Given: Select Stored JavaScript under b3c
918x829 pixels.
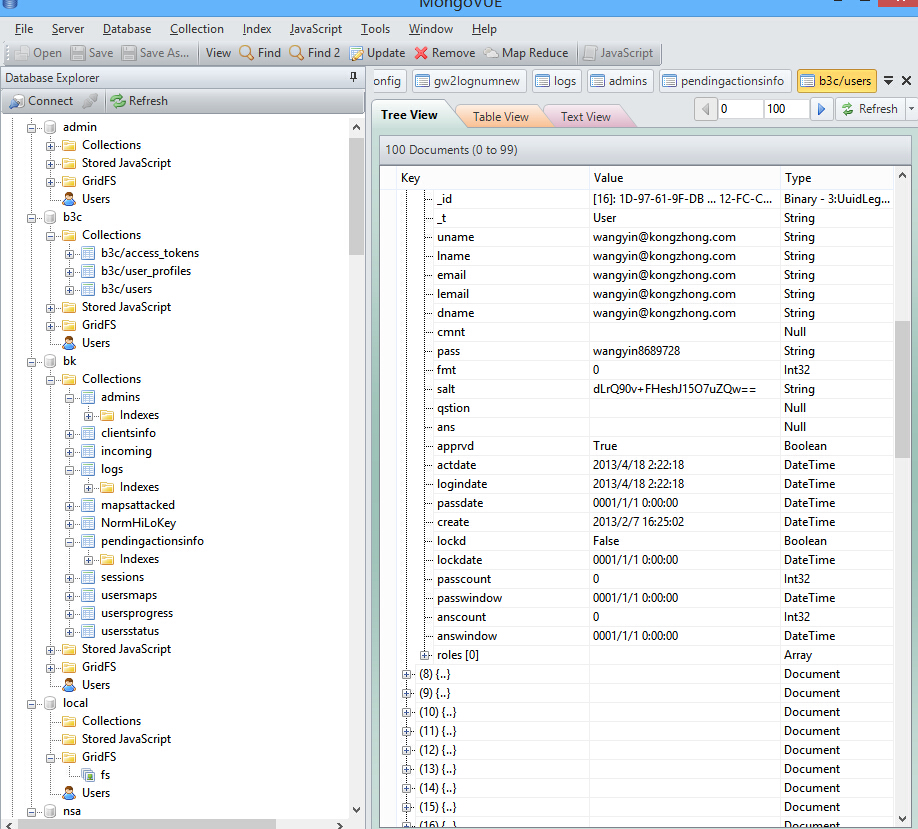Looking at the screenshot, I should point(126,307).
